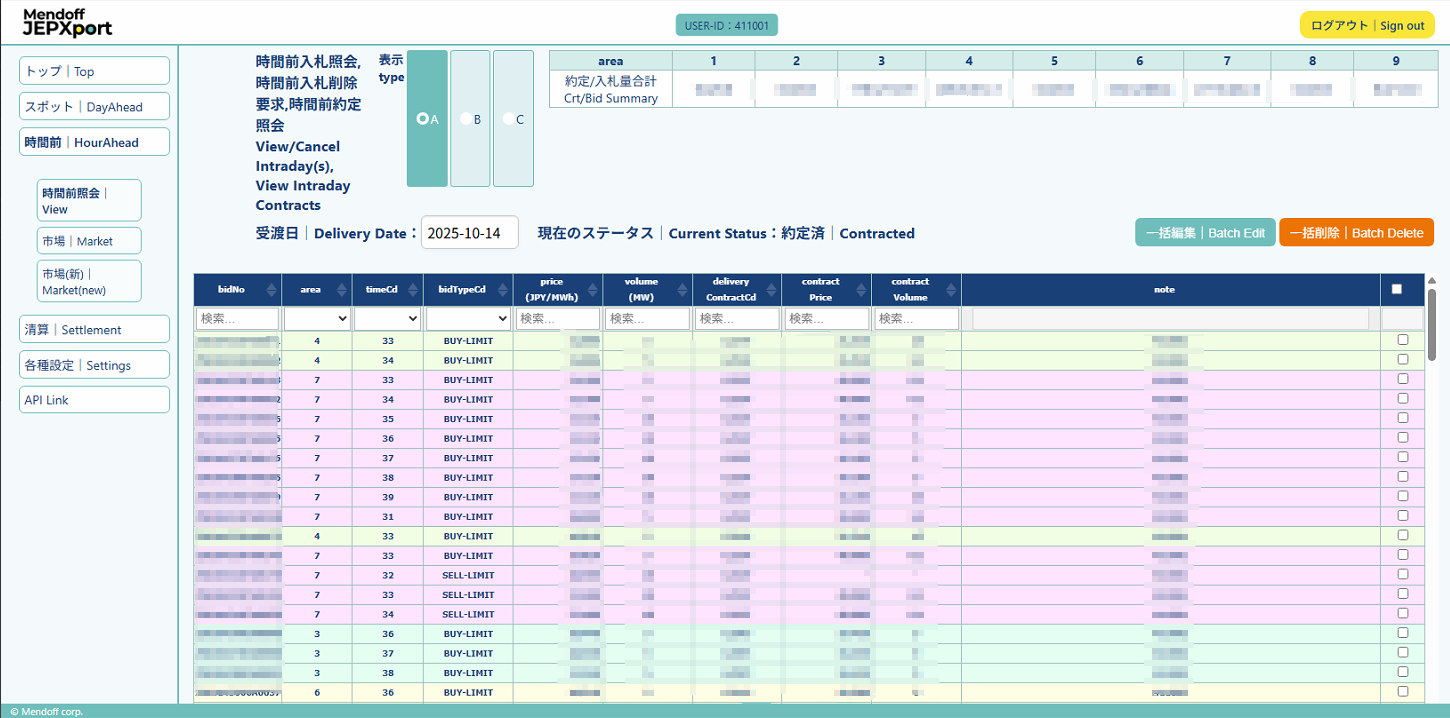Open the スポット DayAhead menu
This screenshot has width=1450, height=718.
tap(94, 107)
